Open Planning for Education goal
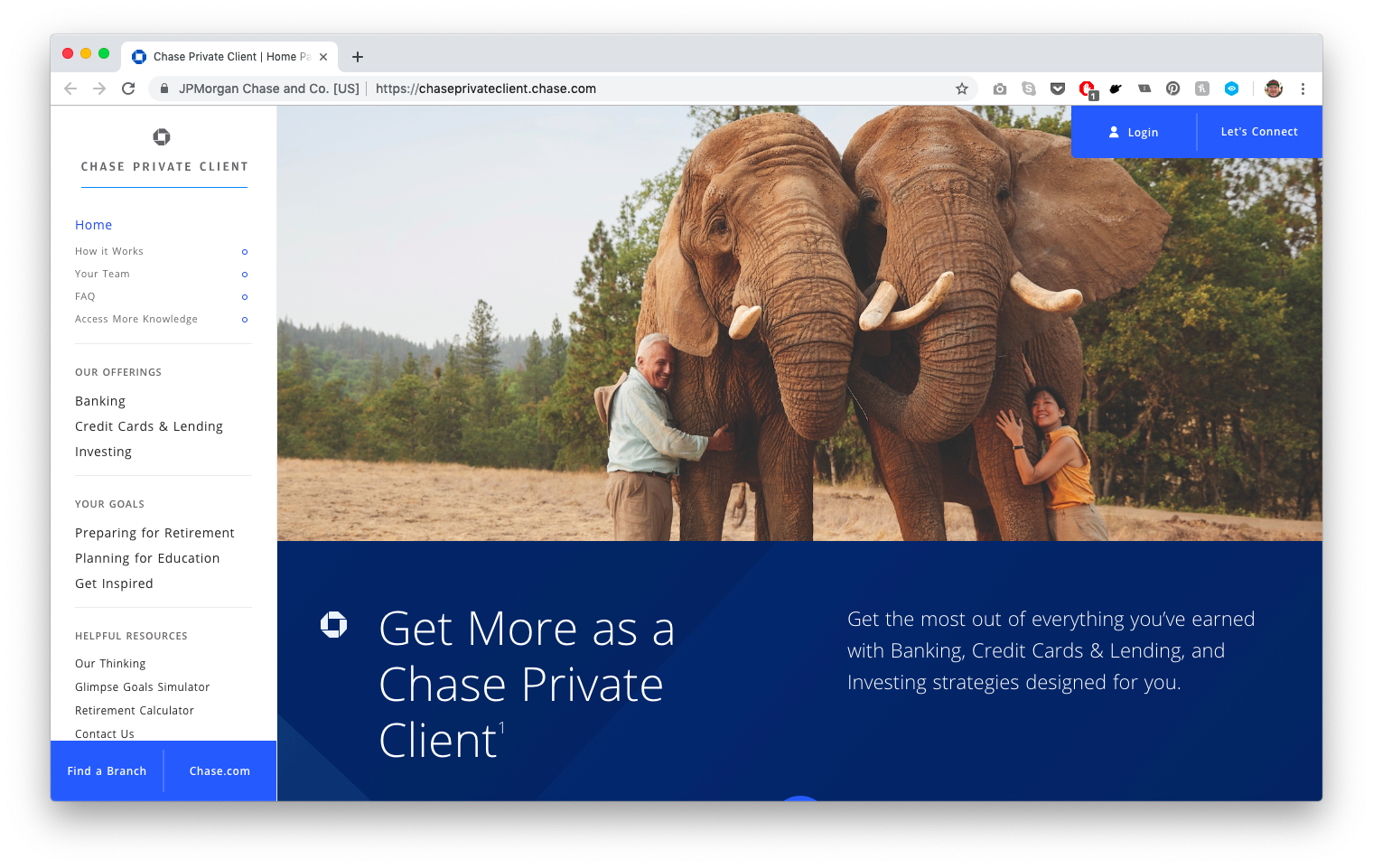Image resolution: width=1373 pixels, height=868 pixels. tap(147, 558)
